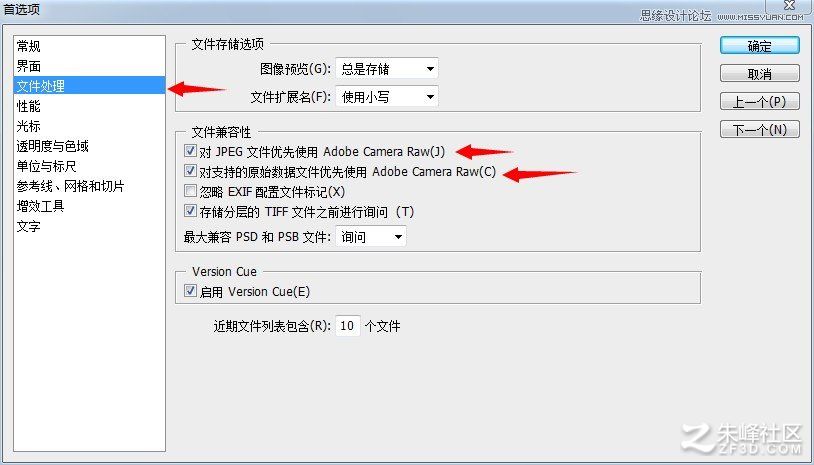Select 文件处理 in the sidebar list
The image size is (814, 465).
pyautogui.click(x=89, y=86)
